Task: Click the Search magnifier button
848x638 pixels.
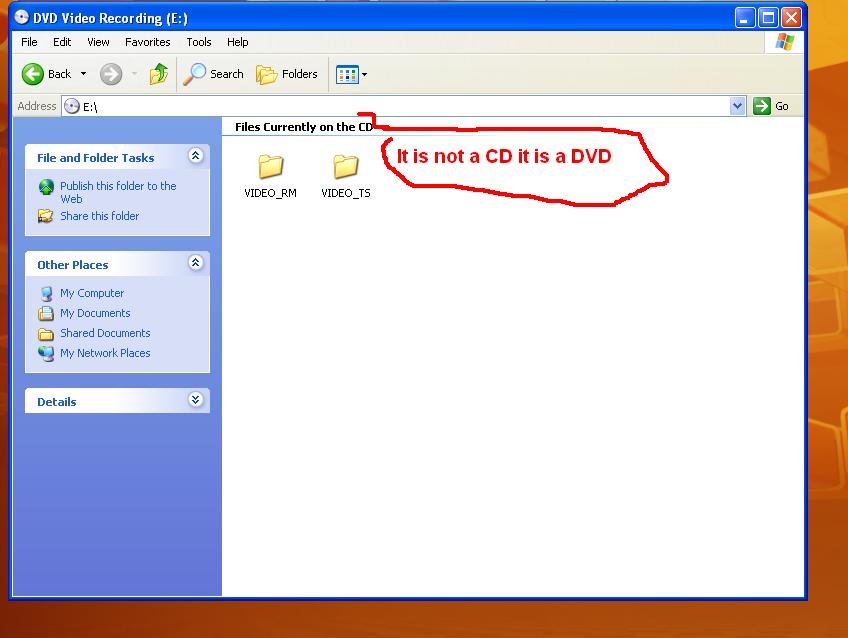Action: tap(213, 74)
